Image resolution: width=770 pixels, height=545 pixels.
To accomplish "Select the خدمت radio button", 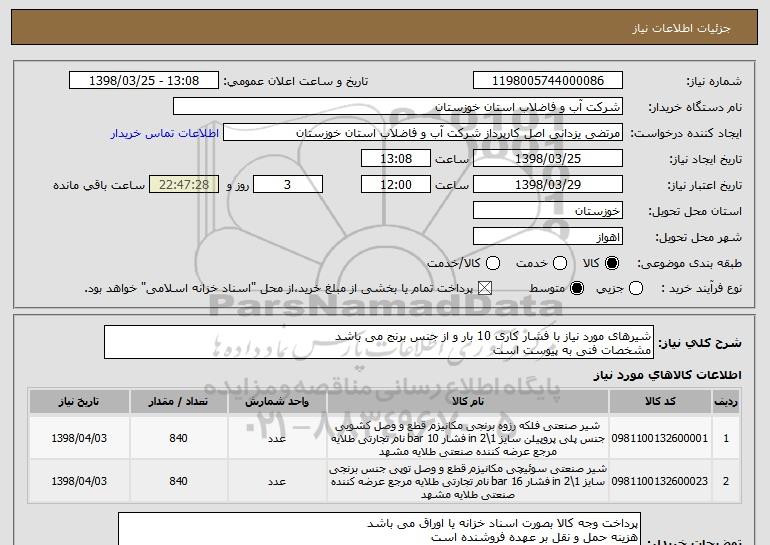I will coord(560,263).
